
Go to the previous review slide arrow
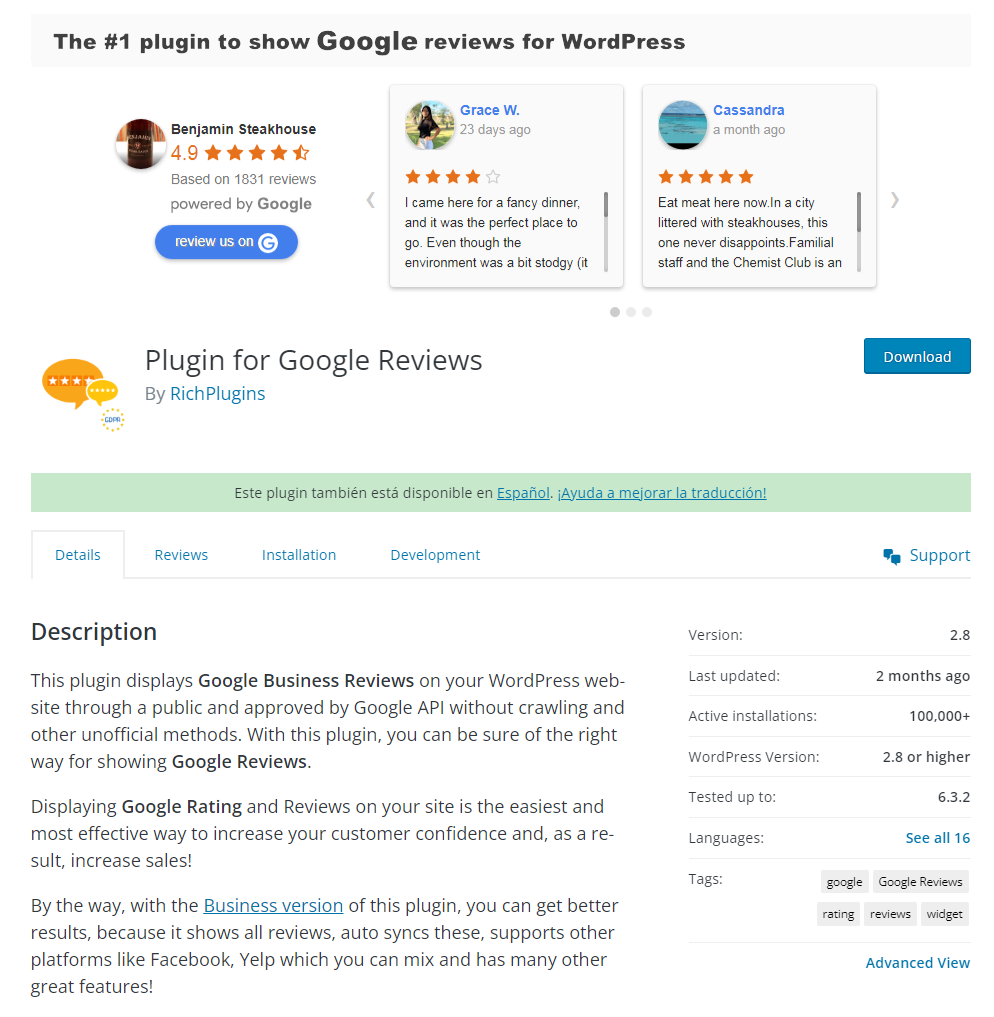point(370,200)
